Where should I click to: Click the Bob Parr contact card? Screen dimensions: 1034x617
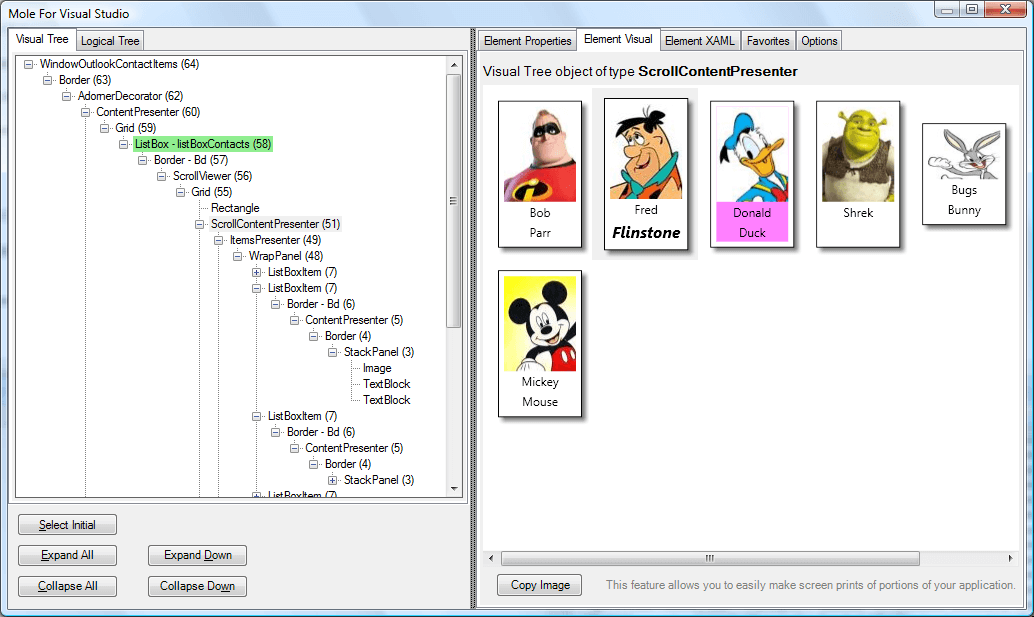coord(539,174)
